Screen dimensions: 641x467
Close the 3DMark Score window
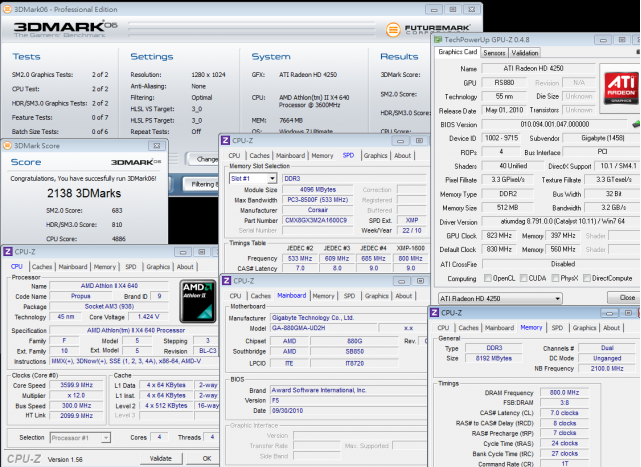157,146
